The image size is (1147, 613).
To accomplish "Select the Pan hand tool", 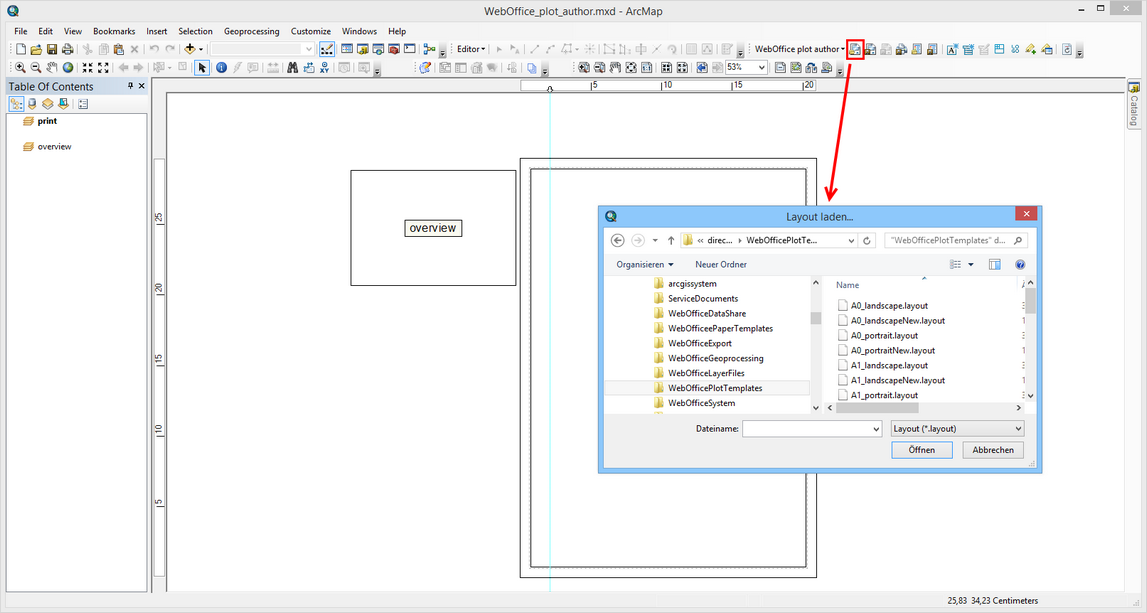I will [52, 68].
